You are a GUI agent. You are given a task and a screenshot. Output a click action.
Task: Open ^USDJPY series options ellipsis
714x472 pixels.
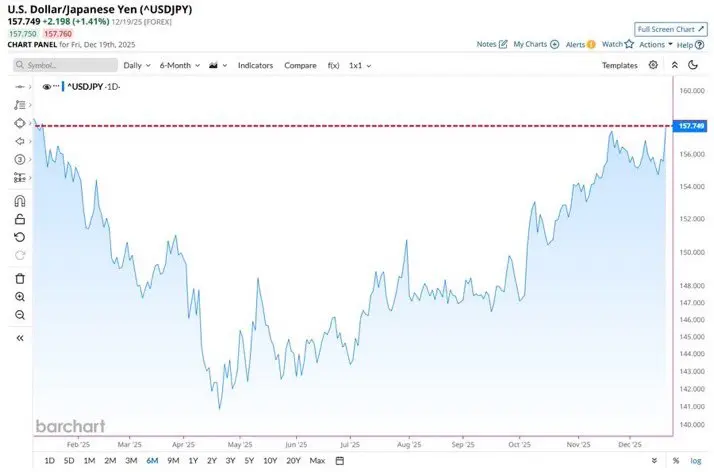[x=56, y=86]
